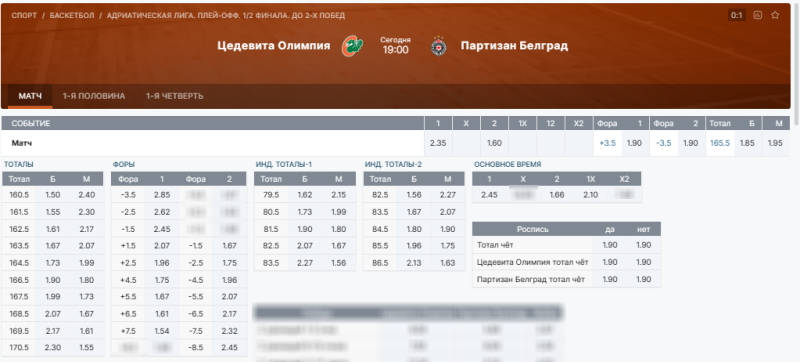Bet regular time team 2 at 1.66
Image resolution: width=800 pixels, height=362 pixels.
(x=557, y=195)
